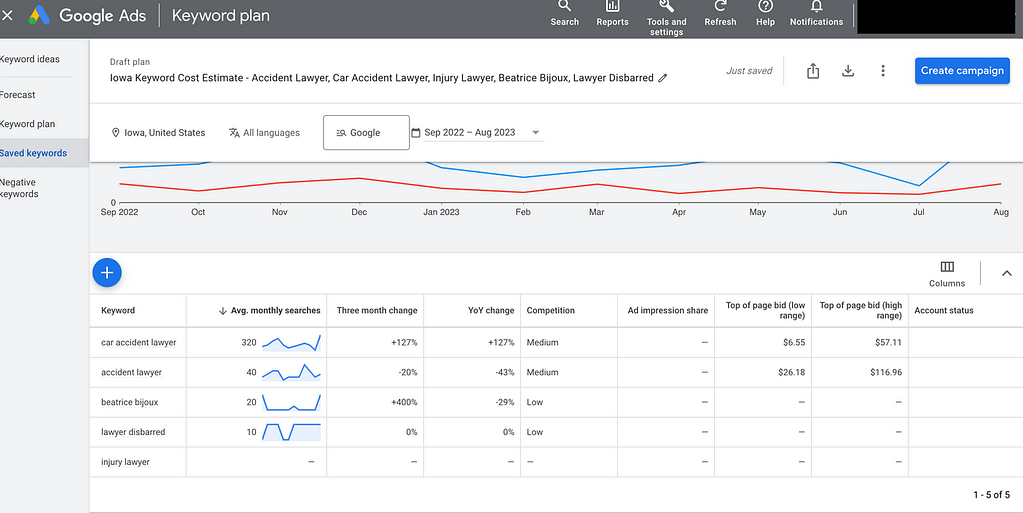Change the Google search network setting
This screenshot has height=513, width=1023.
366,132
